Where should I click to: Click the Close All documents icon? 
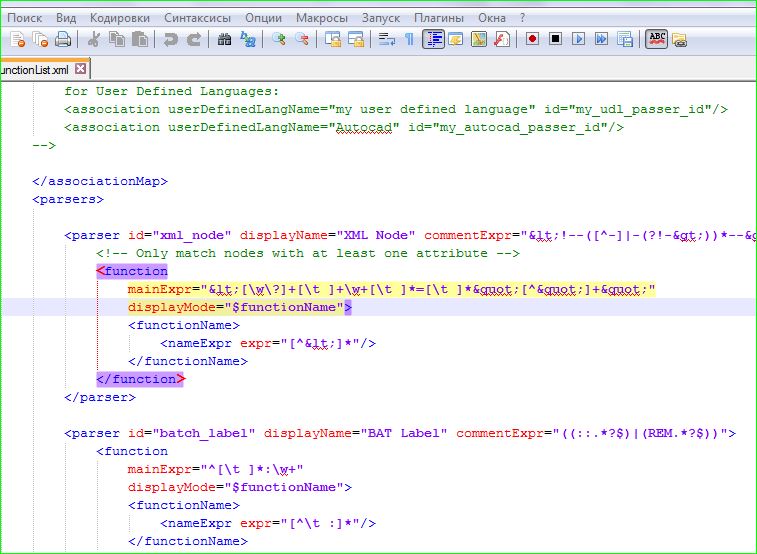point(41,39)
